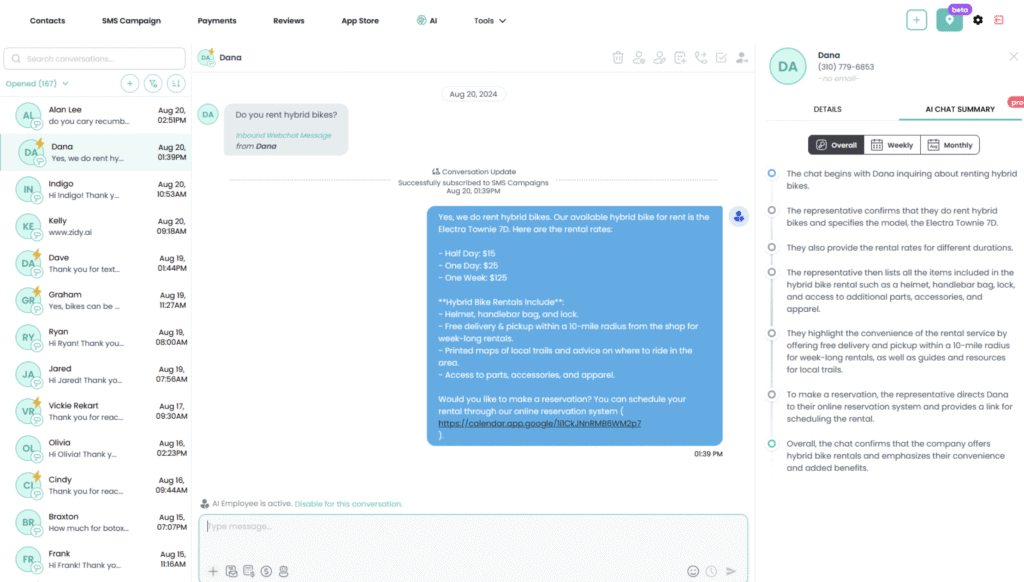Click the trash icon to delete conversation
Image resolution: width=1024 pixels, height=582 pixels.
coord(618,58)
